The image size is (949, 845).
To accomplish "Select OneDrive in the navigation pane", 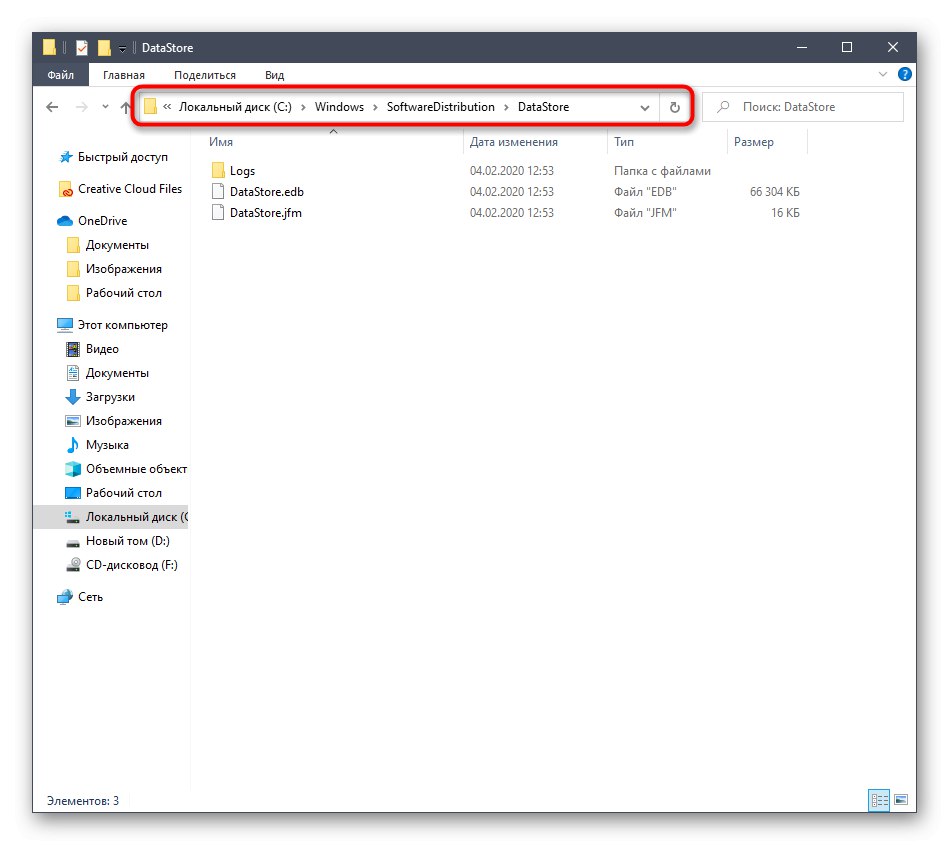I will [102, 221].
